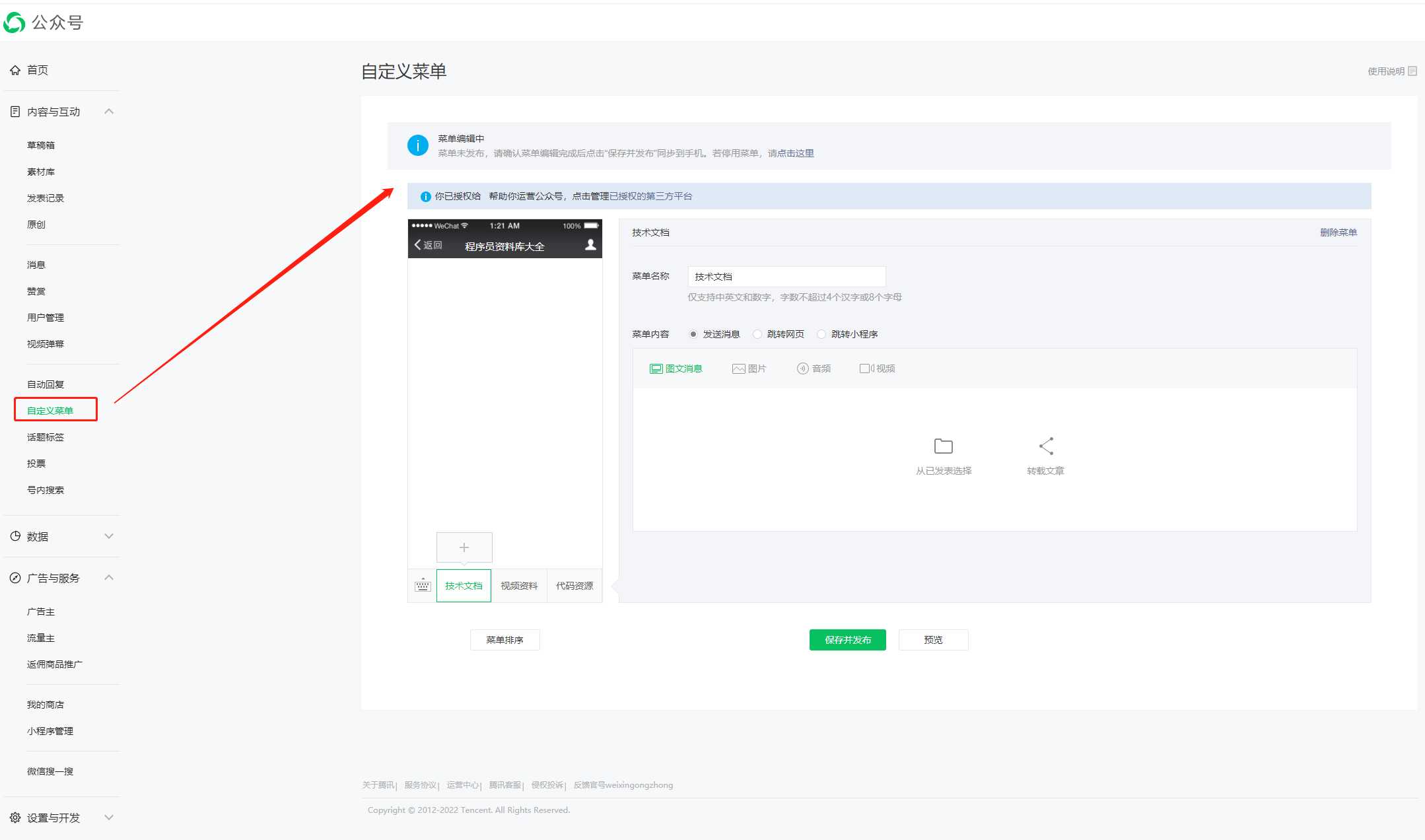Viewport: 1425px width, 840px height.
Task: Click the 转载文章 share icon
Action: tap(1046, 446)
